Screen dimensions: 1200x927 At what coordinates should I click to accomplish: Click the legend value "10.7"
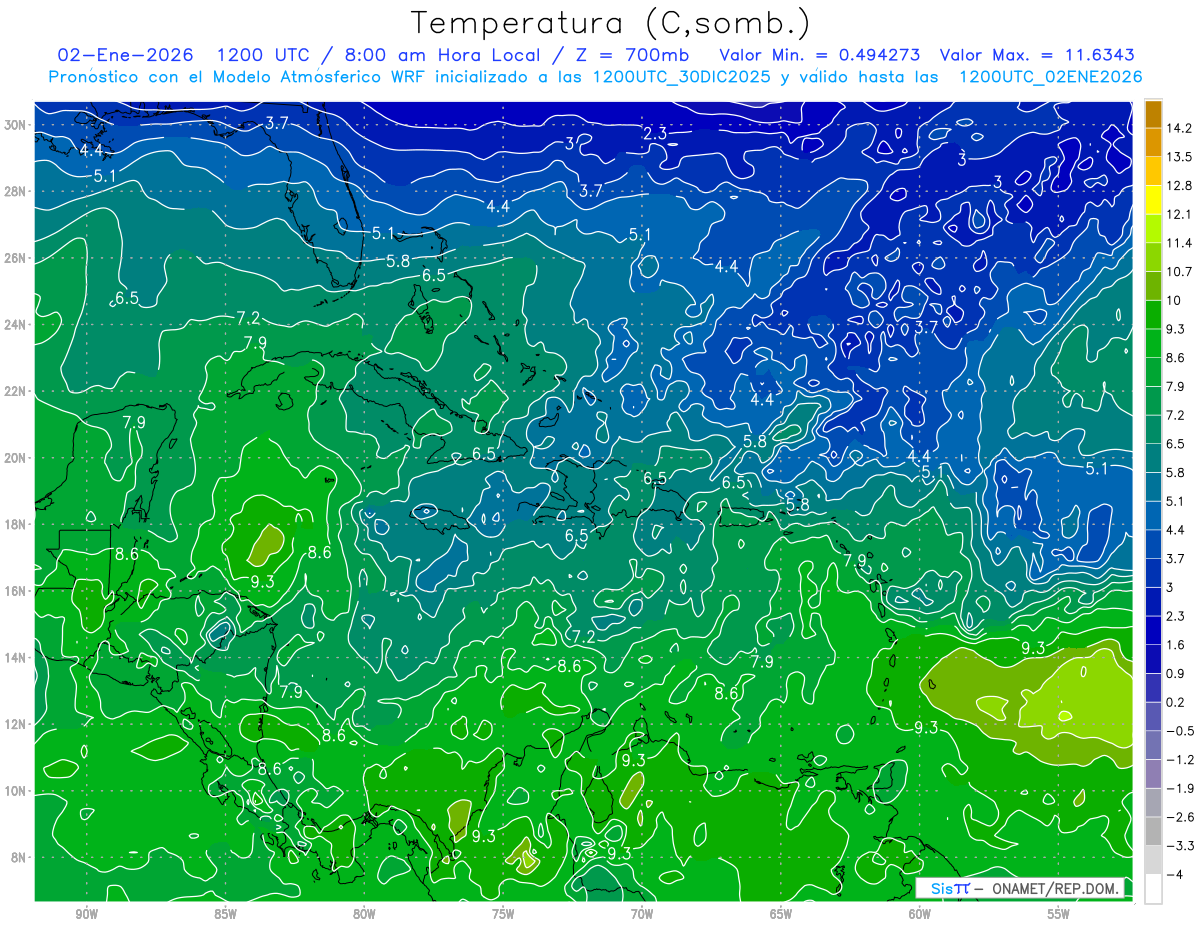pyautogui.click(x=1179, y=272)
